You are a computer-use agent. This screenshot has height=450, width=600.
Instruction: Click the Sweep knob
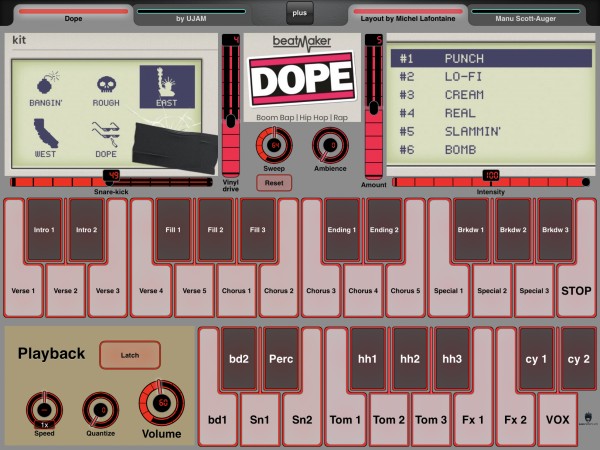[274, 145]
